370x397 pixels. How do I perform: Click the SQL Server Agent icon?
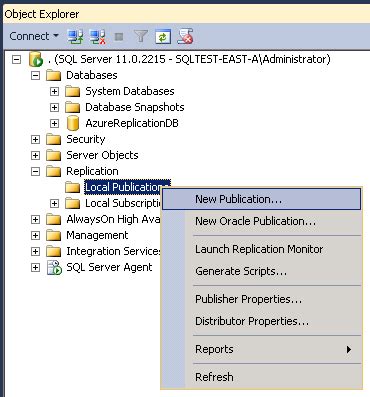(x=54, y=267)
